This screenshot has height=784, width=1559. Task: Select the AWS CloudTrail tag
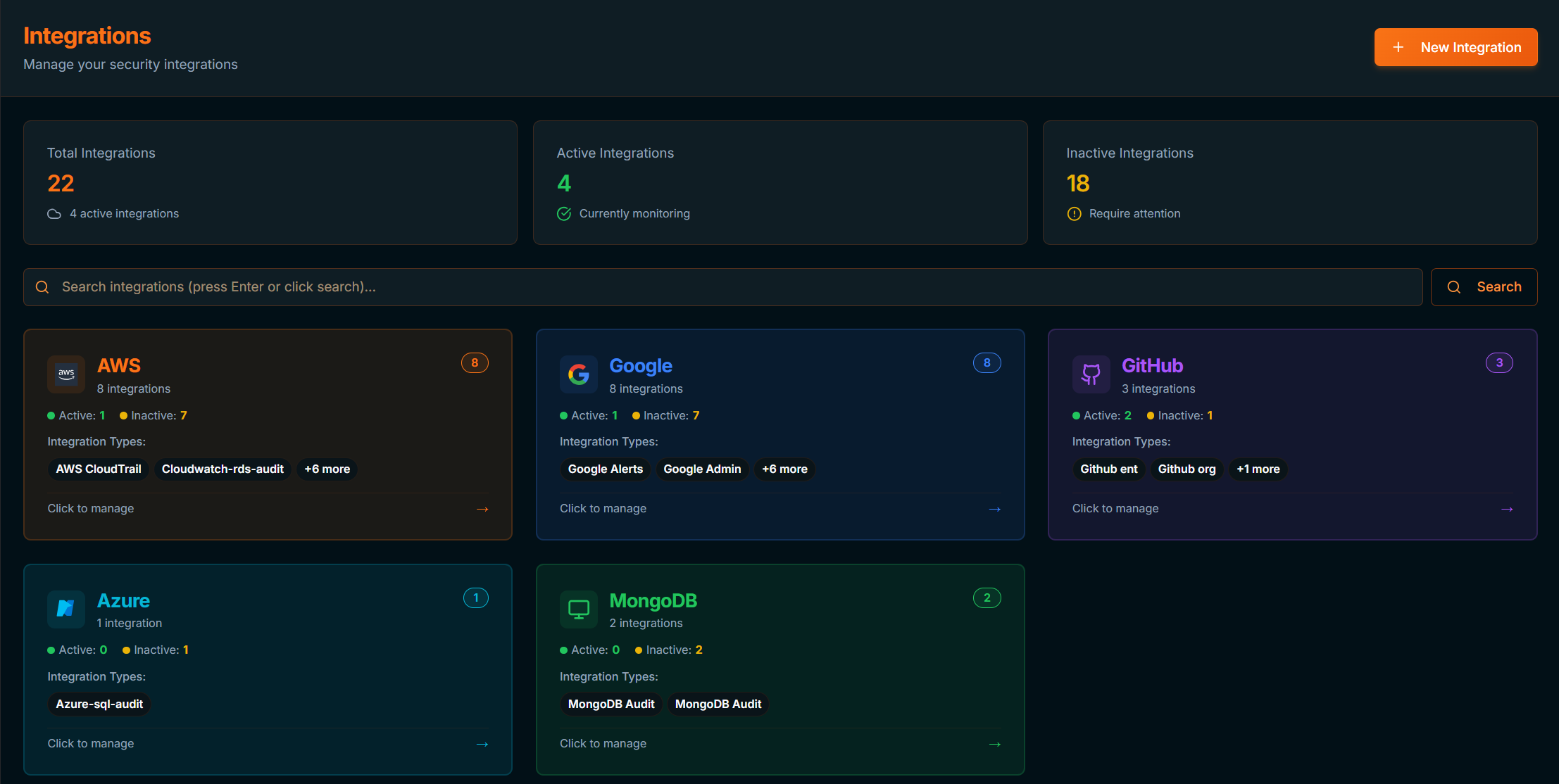pyautogui.click(x=99, y=469)
